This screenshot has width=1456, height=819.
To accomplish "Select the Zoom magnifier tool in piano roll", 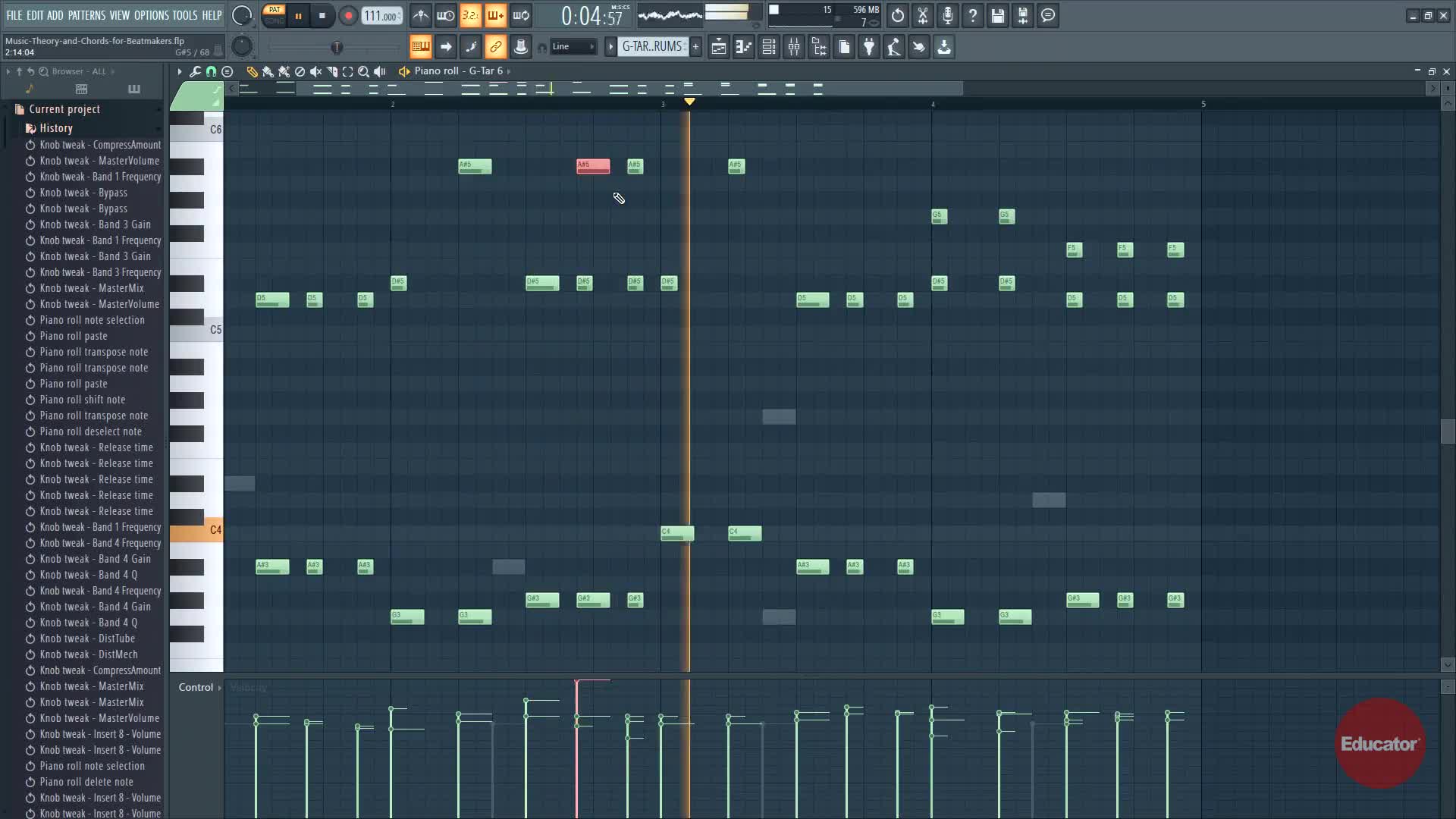I will coord(363,71).
